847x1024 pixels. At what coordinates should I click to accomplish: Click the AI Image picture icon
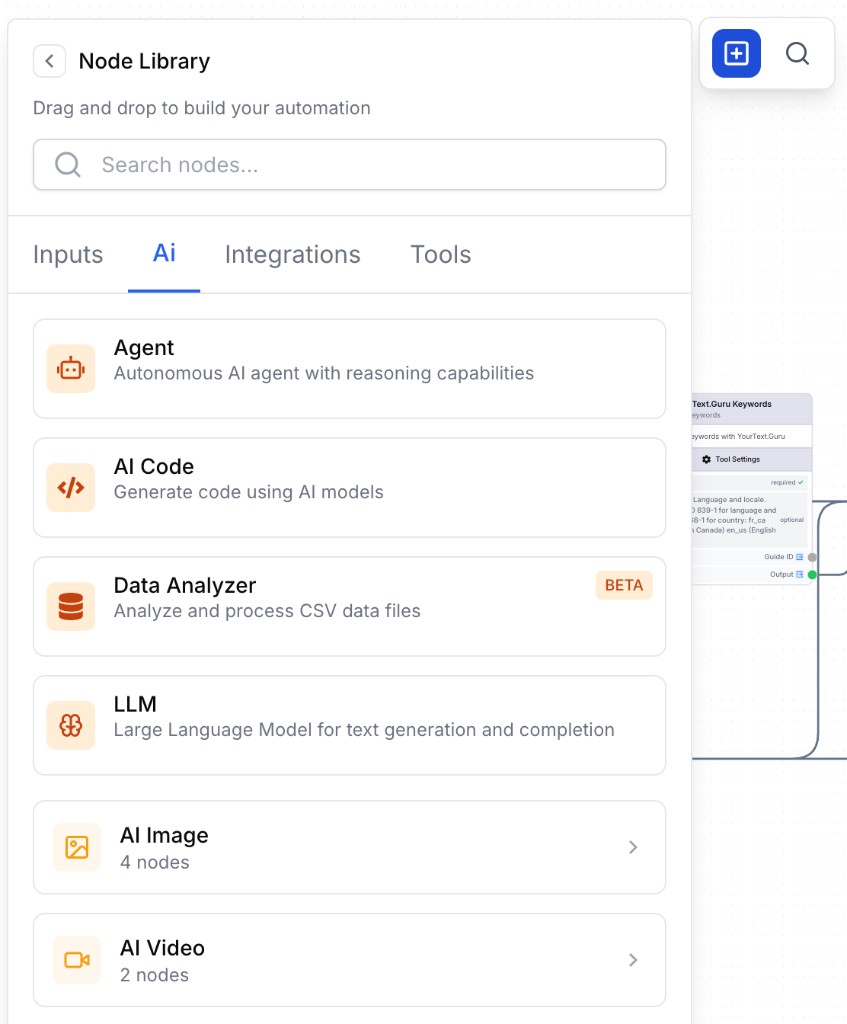[77, 848]
